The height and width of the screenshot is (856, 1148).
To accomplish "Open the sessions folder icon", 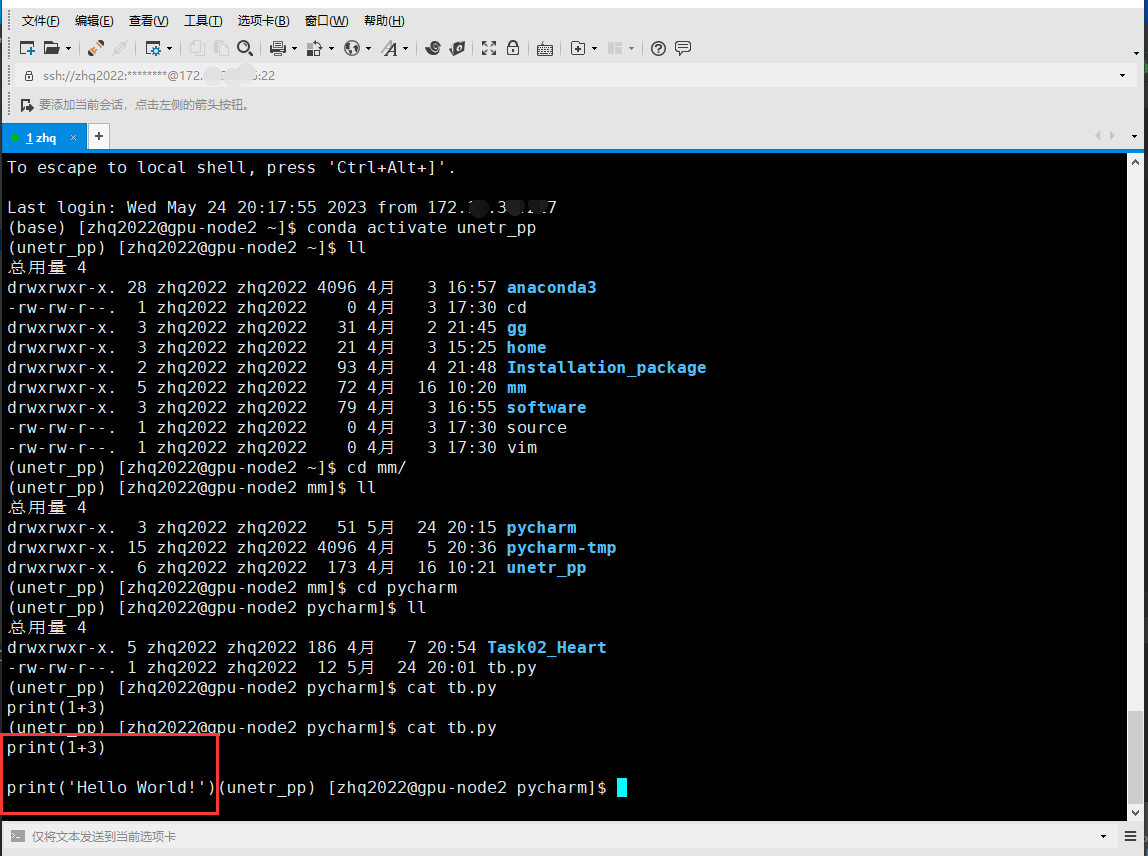I will (x=51, y=48).
